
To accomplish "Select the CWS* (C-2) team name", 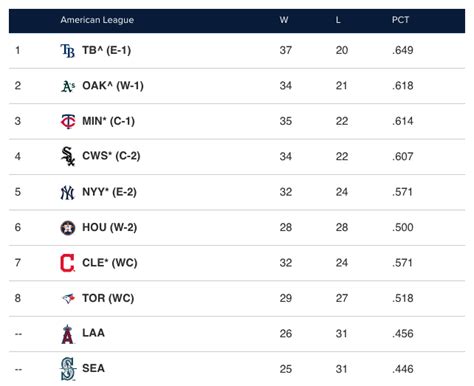I will point(111,156).
